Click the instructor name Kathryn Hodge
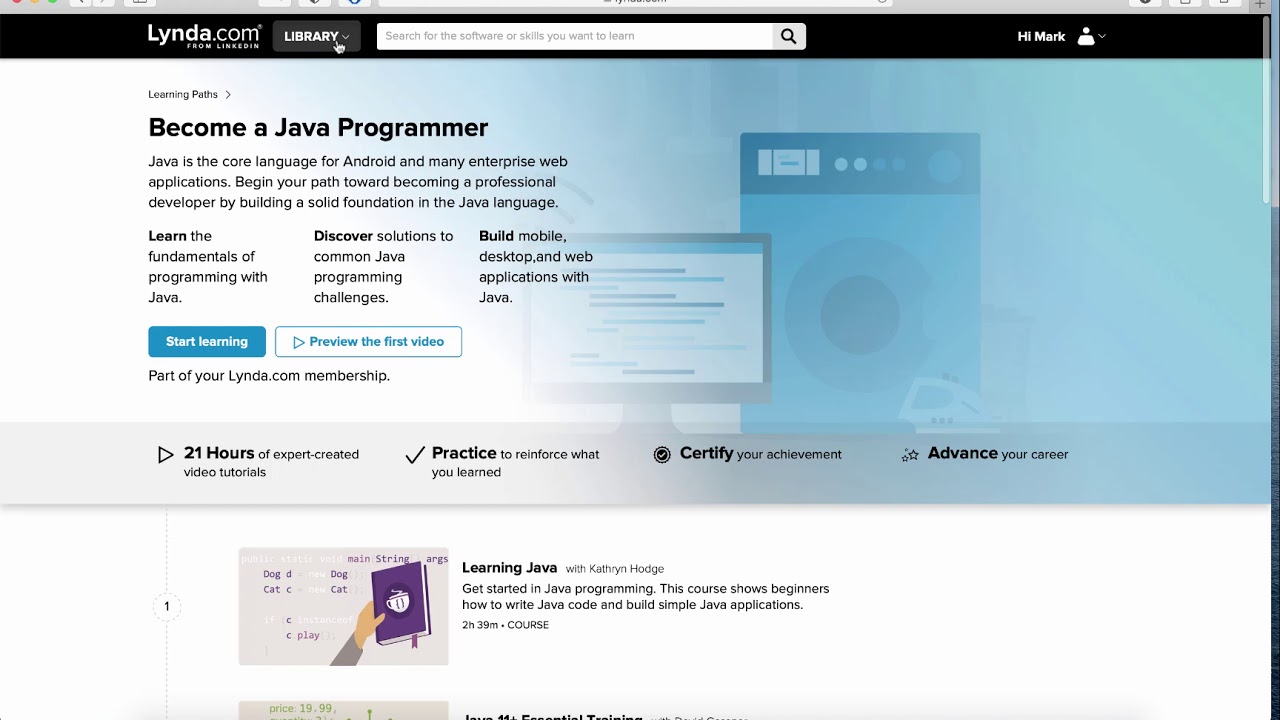Viewport: 1280px width, 720px height. (626, 569)
